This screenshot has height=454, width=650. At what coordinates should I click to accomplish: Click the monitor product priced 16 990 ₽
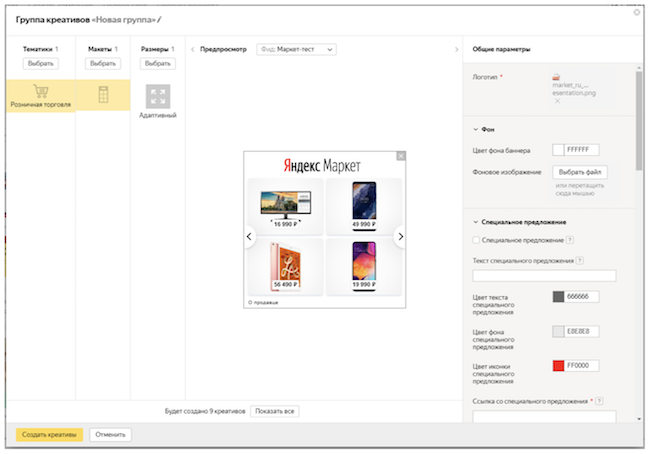tap(285, 206)
